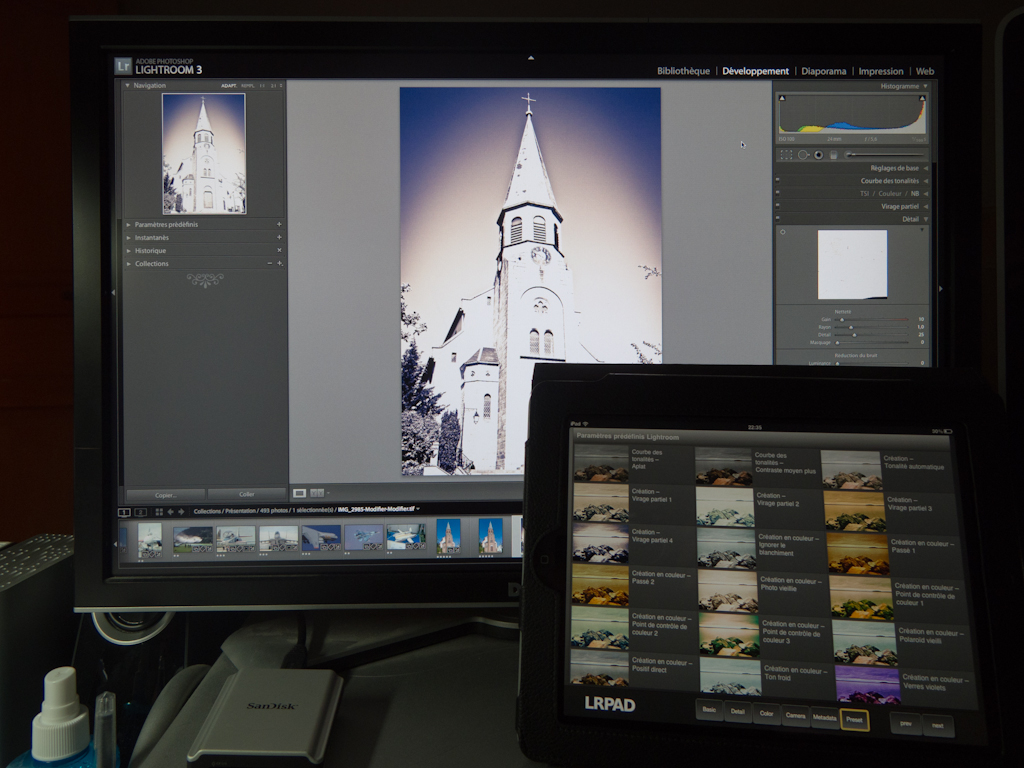1024x768 pixels.
Task: Click the Coller button
Action: [x=247, y=494]
